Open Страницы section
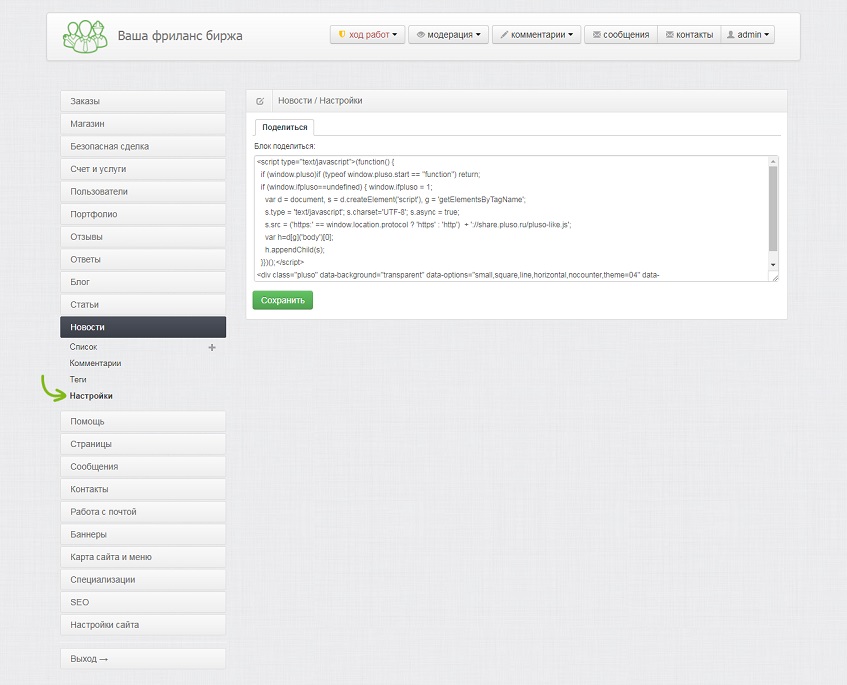The width and height of the screenshot is (847, 685). pyautogui.click(x=143, y=444)
